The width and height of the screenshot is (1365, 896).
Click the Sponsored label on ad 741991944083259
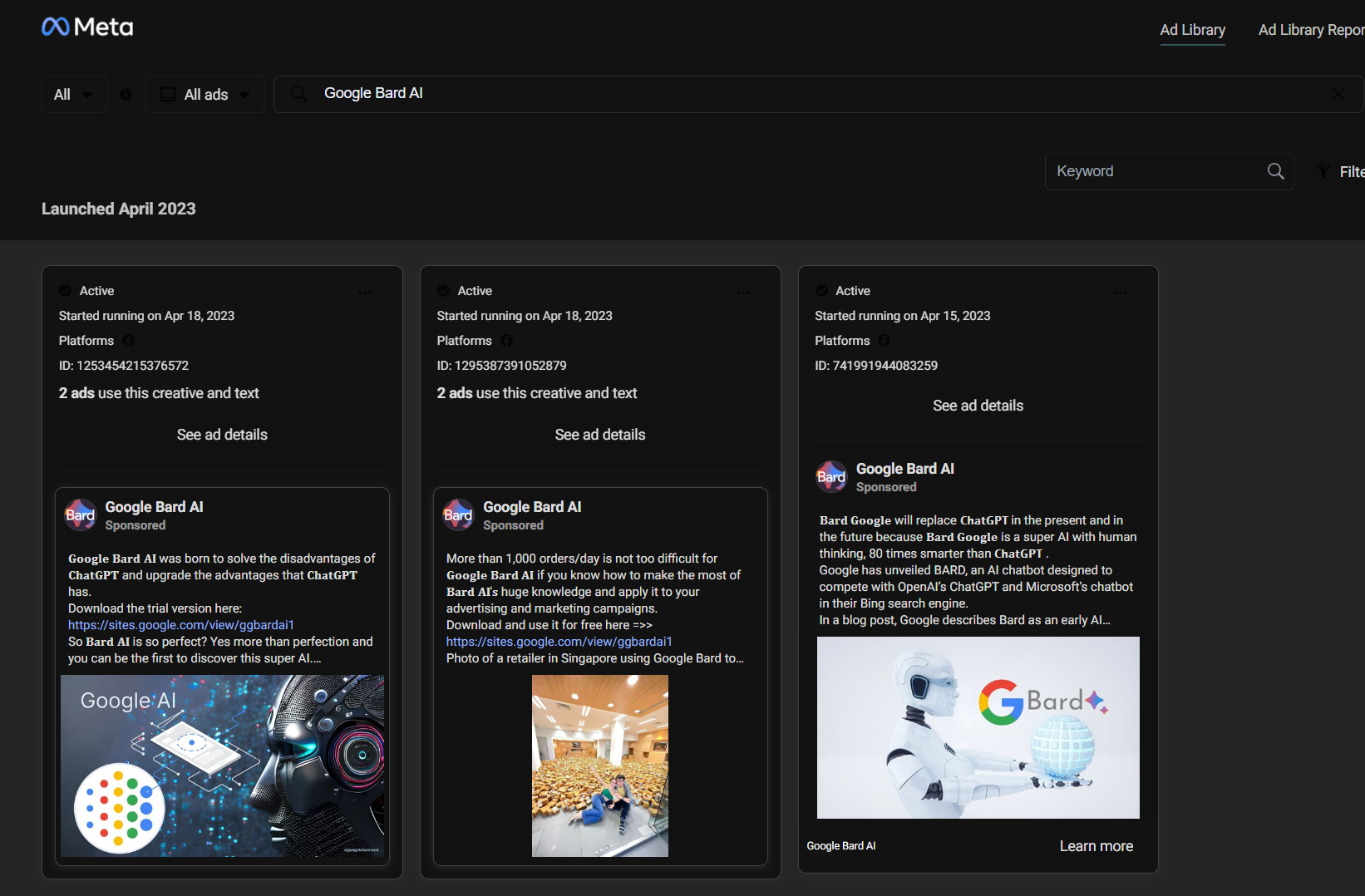pyautogui.click(x=886, y=487)
